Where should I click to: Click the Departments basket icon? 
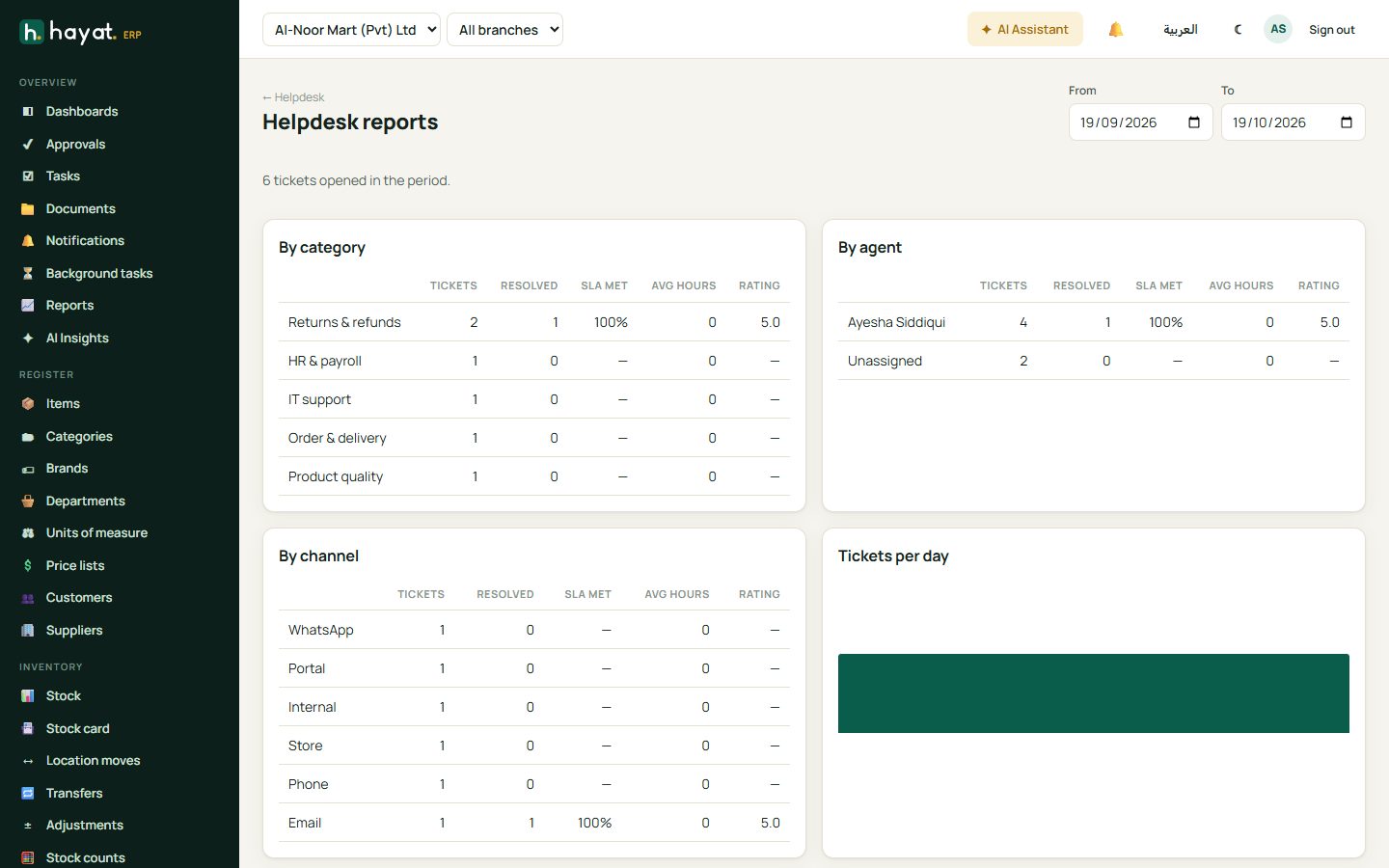click(28, 502)
